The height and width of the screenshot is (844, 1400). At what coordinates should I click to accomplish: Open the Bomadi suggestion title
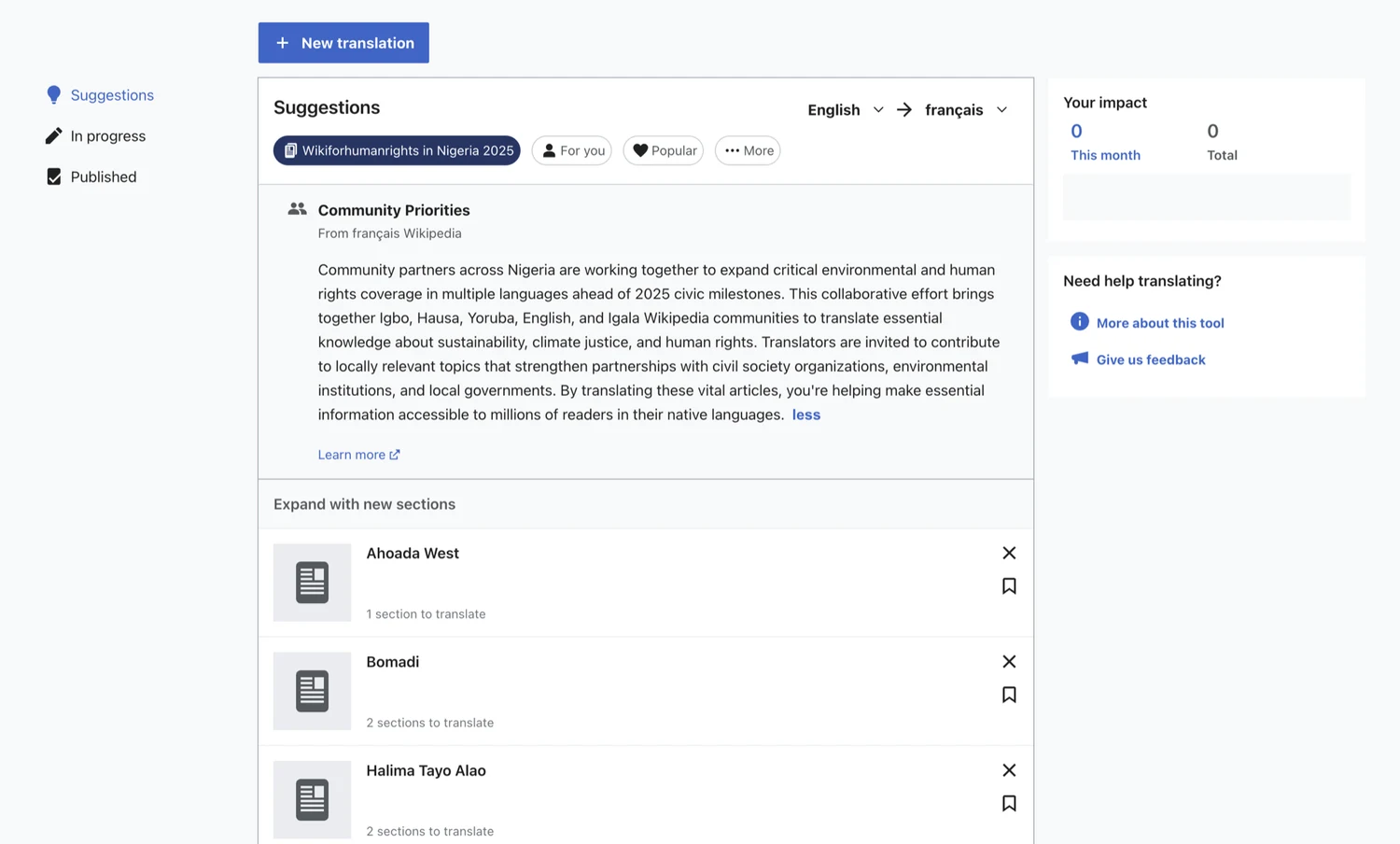pyautogui.click(x=393, y=662)
